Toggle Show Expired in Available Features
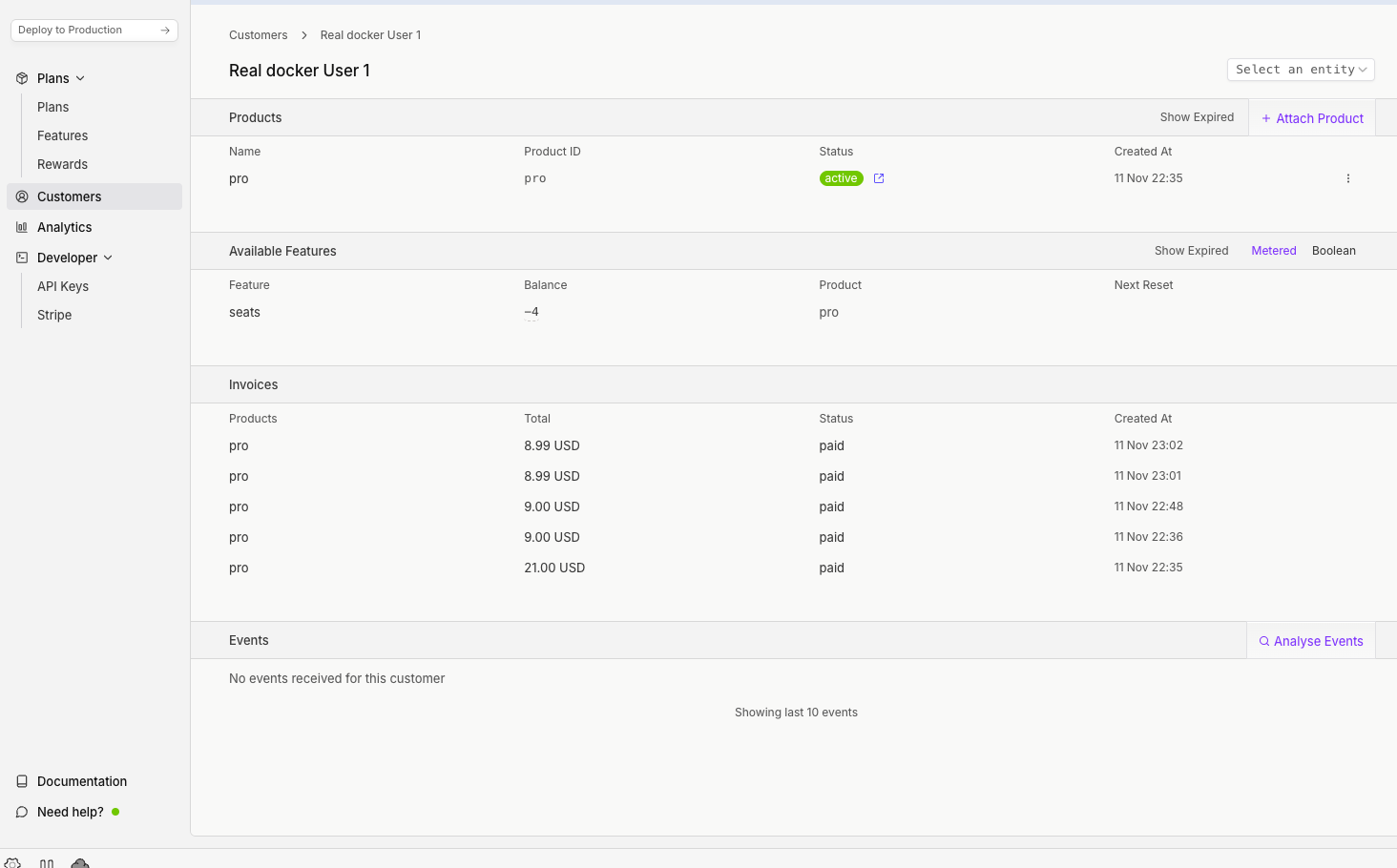 point(1191,251)
